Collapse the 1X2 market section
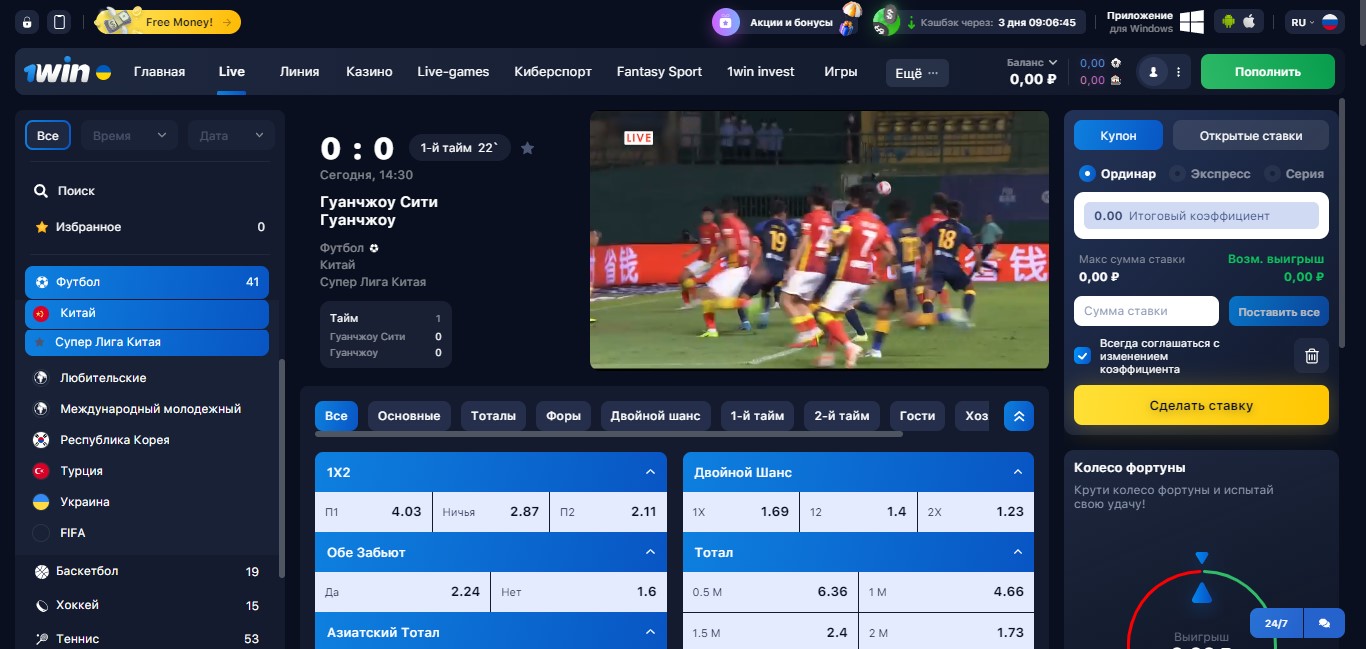 650,472
